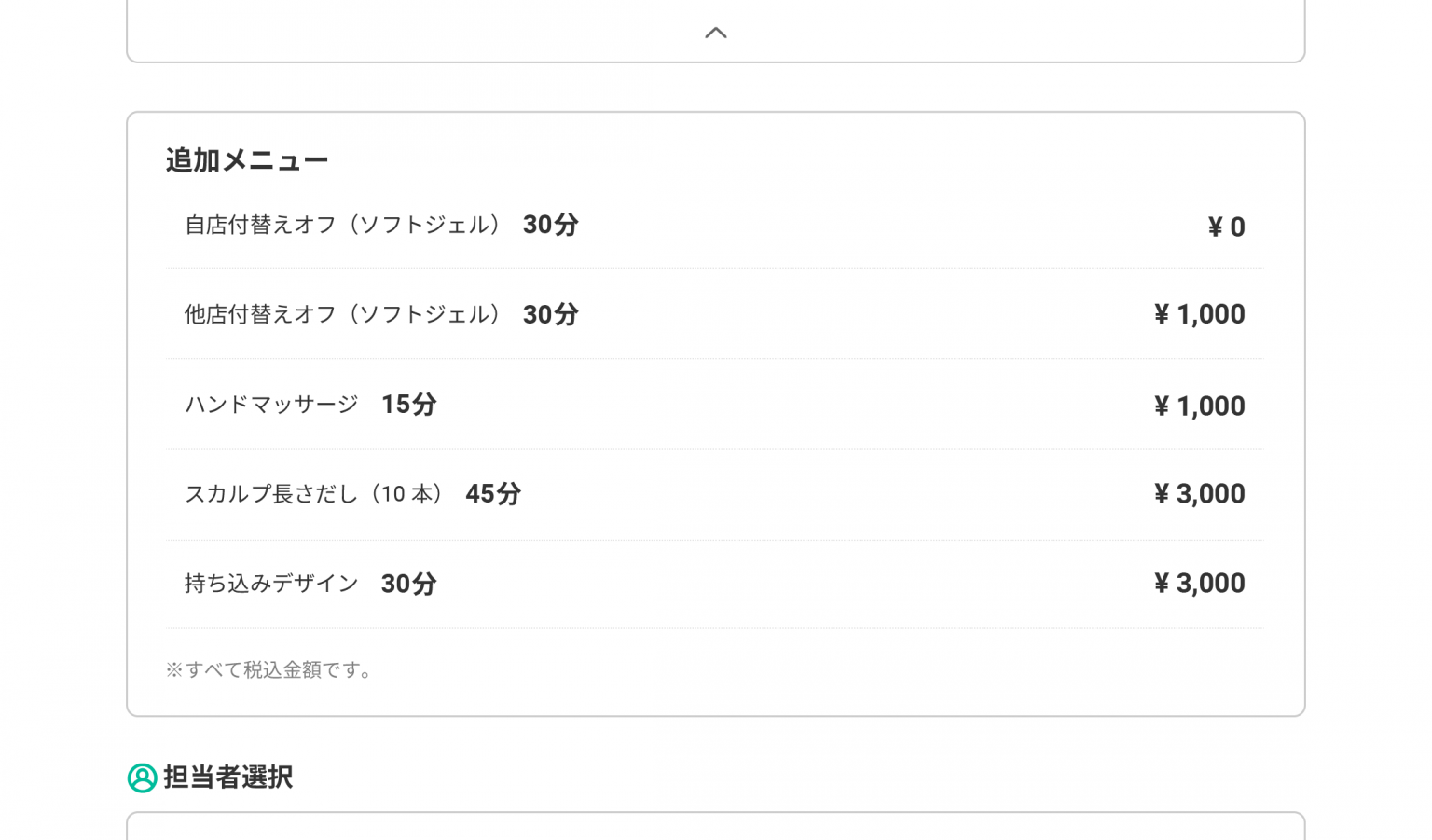Image resolution: width=1432 pixels, height=840 pixels.
Task: Select 自店付替えオフ（ソフトジェル） add-on
Action: pyautogui.click(x=343, y=225)
